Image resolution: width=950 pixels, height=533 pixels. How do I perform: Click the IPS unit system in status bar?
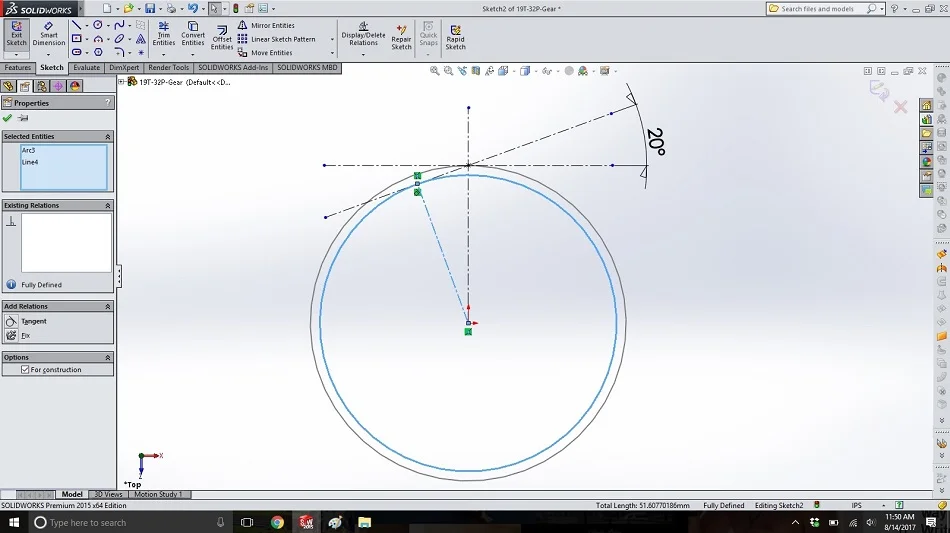click(x=856, y=505)
